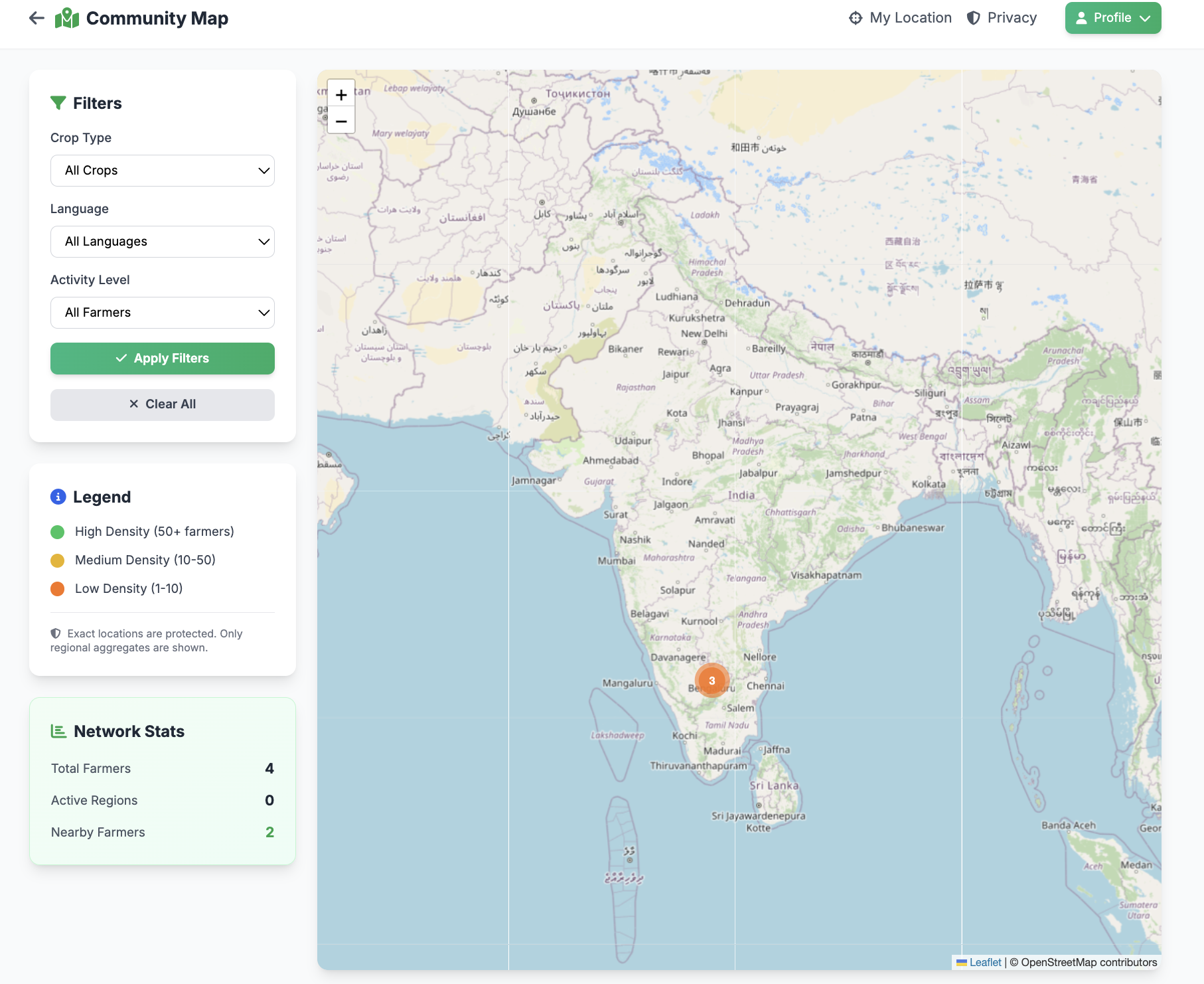Click the cluster marker labeled 3
The image size is (1204, 984).
pyautogui.click(x=712, y=681)
